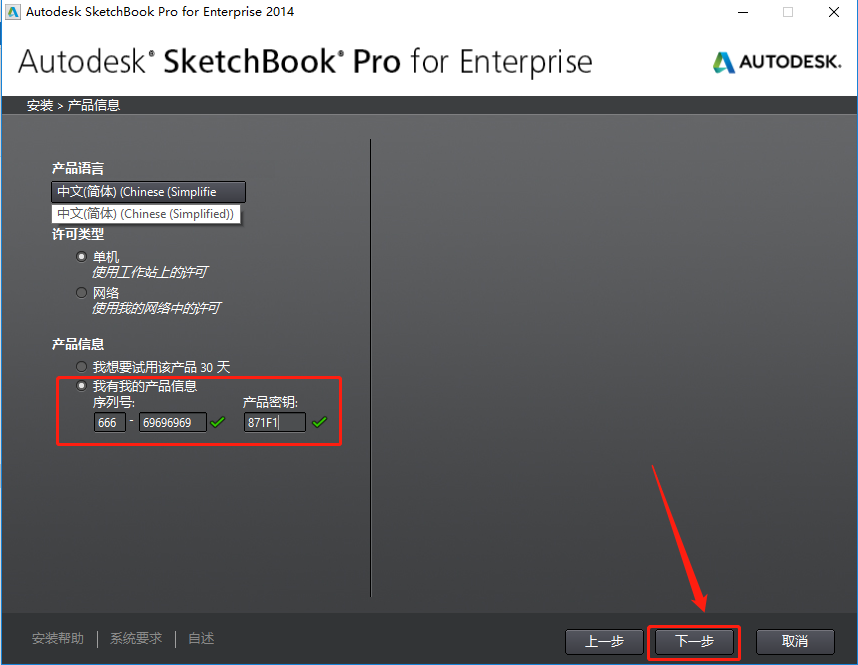
Task: Open the 自述 readme link
Action: point(201,638)
